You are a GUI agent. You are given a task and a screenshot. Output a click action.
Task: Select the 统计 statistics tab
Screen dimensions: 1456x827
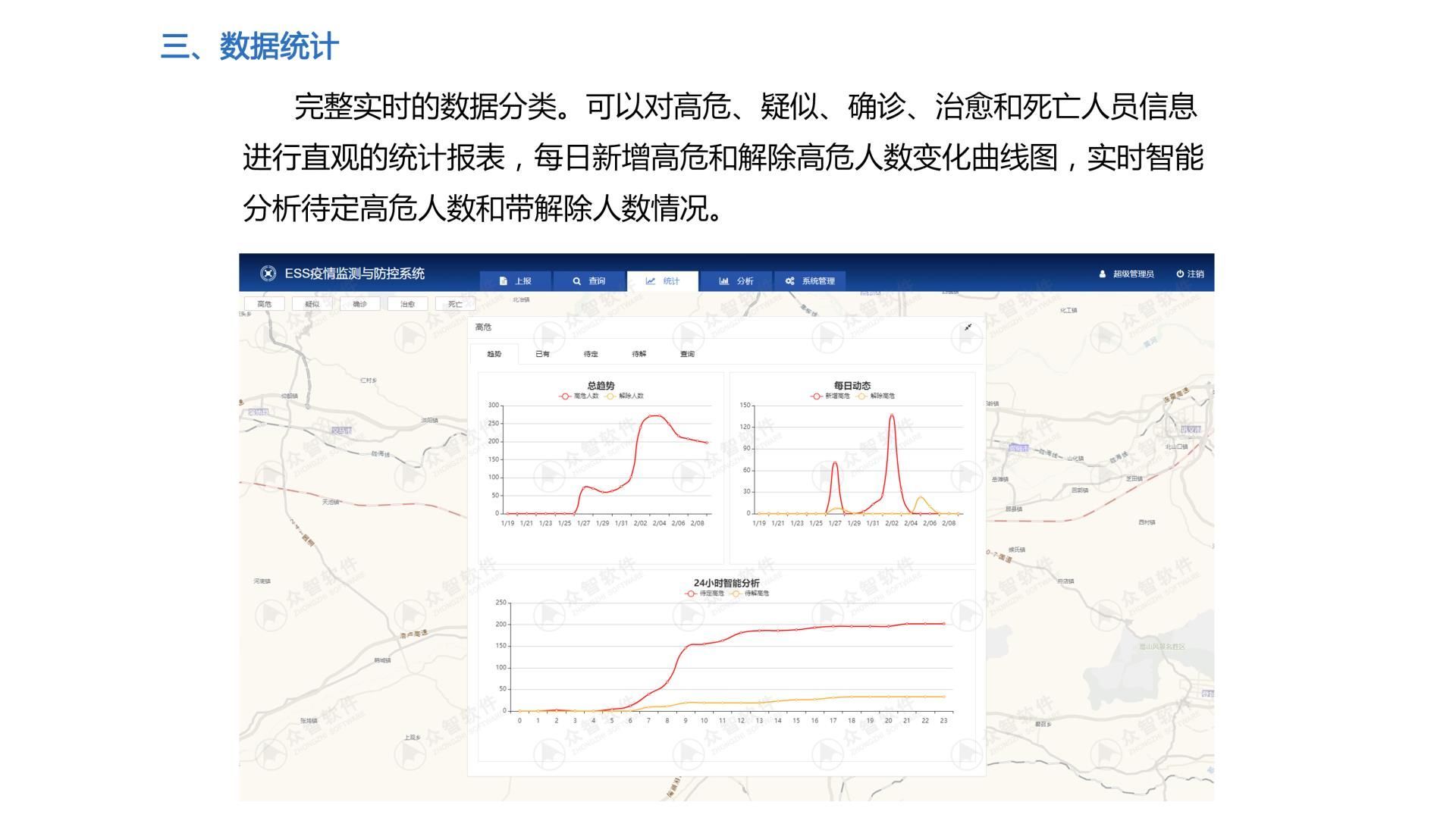pyautogui.click(x=662, y=281)
